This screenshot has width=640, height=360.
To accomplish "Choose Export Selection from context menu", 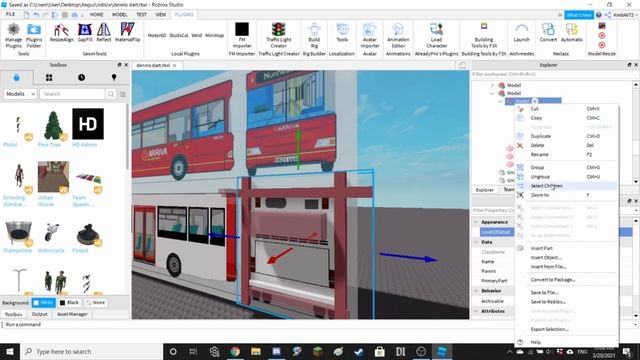I will (x=567, y=329).
